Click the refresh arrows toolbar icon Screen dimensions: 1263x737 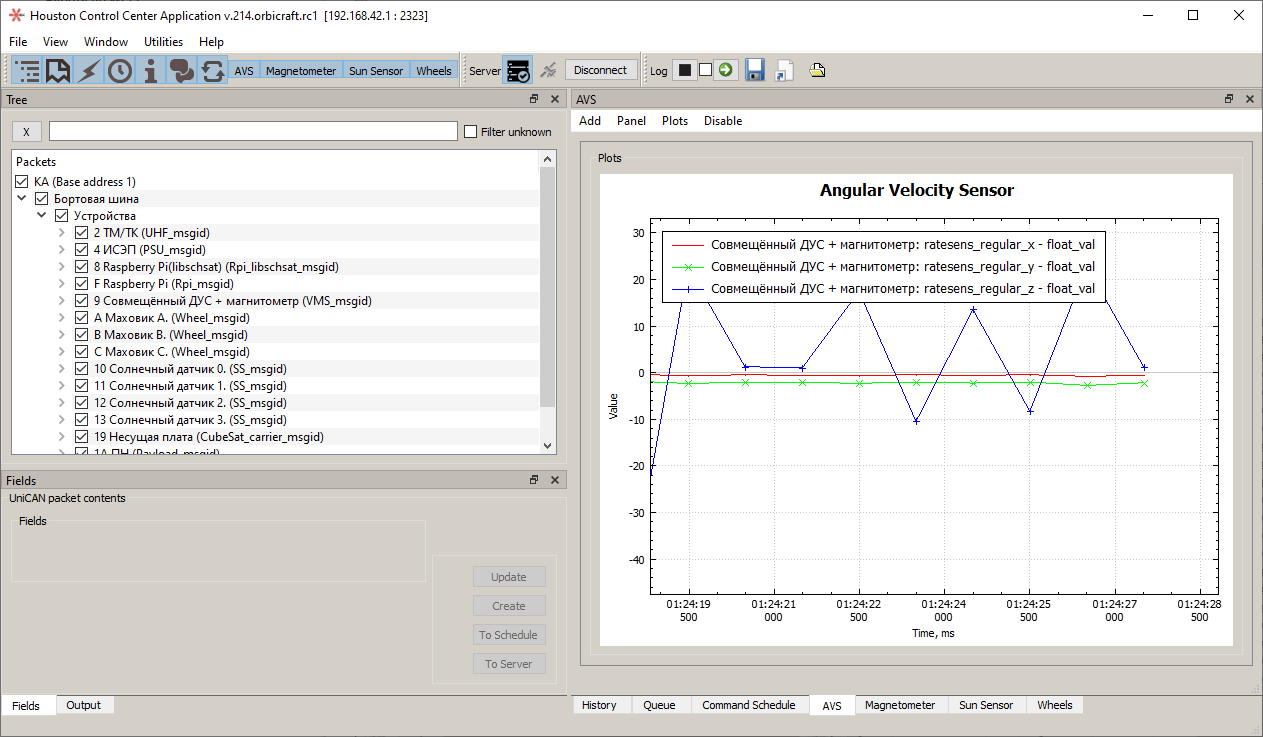pos(212,70)
